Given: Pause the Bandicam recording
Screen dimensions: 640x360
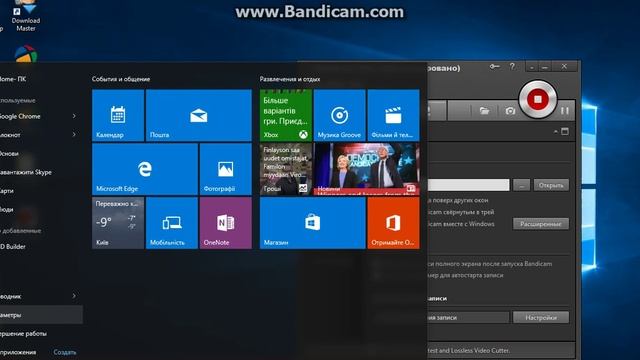Looking at the screenshot, I should point(565,111).
